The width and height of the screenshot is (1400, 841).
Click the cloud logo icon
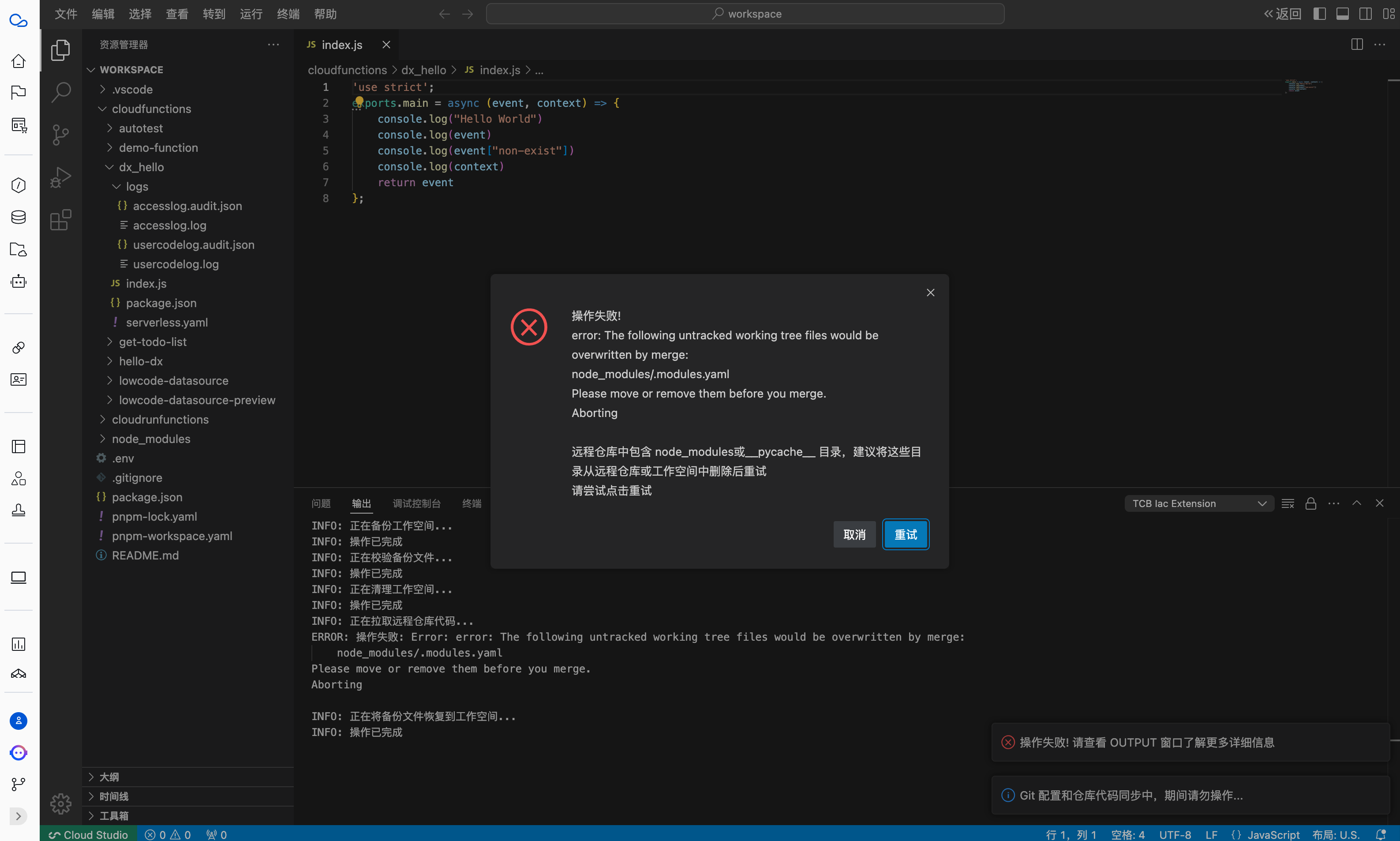(x=19, y=21)
